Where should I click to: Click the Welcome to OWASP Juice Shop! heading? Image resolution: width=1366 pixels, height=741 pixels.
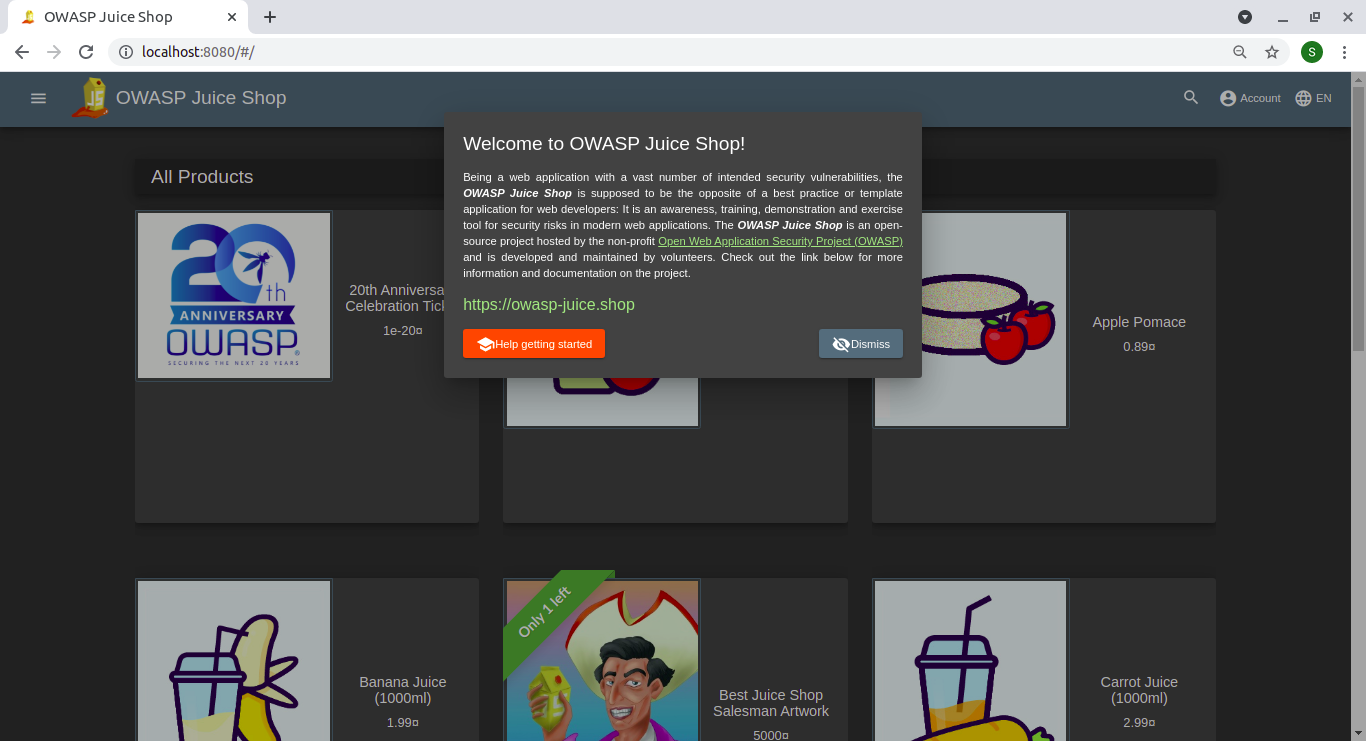604,144
